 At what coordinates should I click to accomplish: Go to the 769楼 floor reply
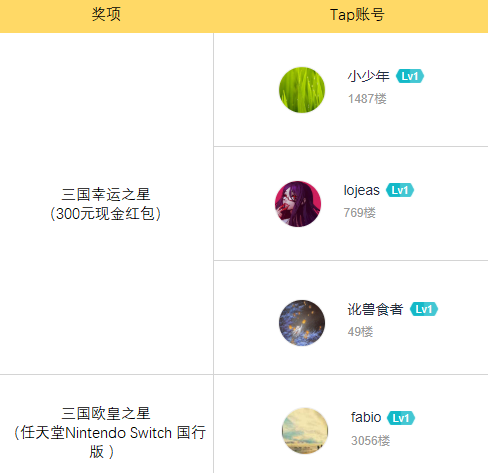[x=359, y=213]
